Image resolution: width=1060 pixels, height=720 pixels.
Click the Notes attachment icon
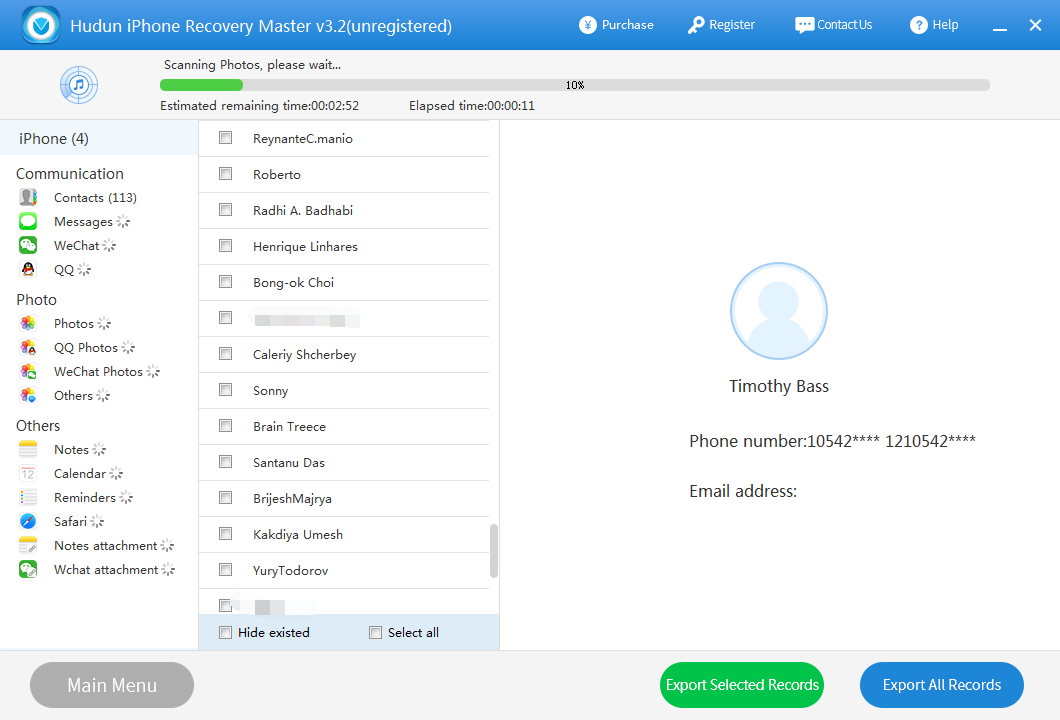tap(28, 546)
